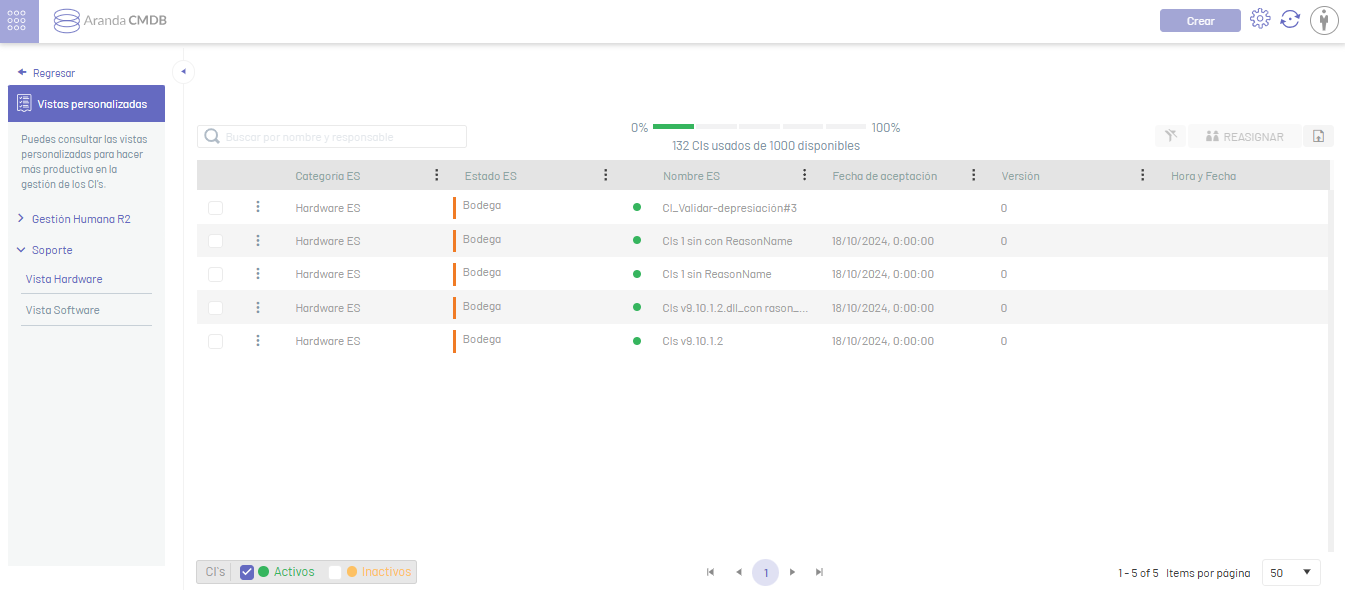Select checkbox for CIs v9.10.1.2 row
1345x590 pixels.
[x=215, y=341]
